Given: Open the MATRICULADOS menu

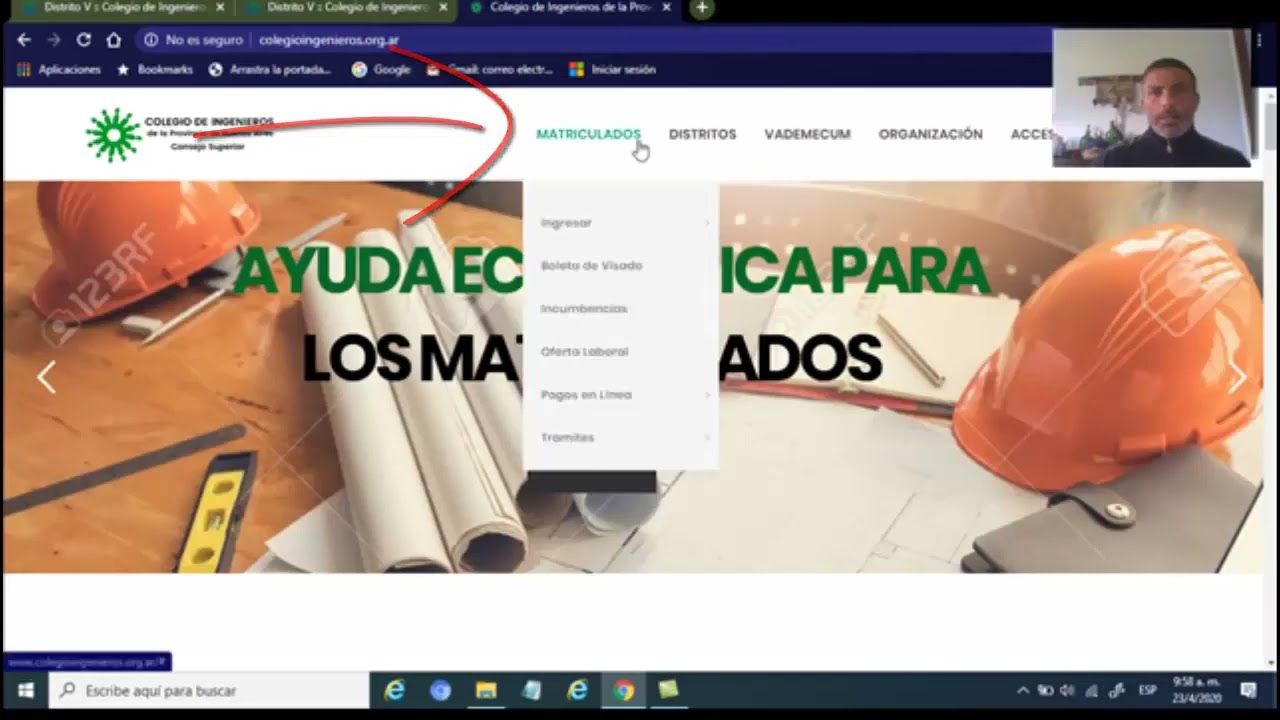Looking at the screenshot, I should [588, 134].
